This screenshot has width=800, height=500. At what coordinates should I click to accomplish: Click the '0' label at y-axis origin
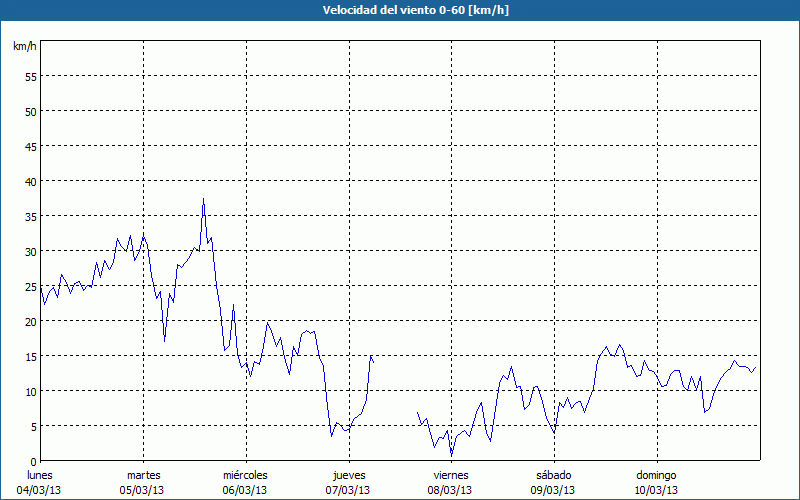click(33, 461)
